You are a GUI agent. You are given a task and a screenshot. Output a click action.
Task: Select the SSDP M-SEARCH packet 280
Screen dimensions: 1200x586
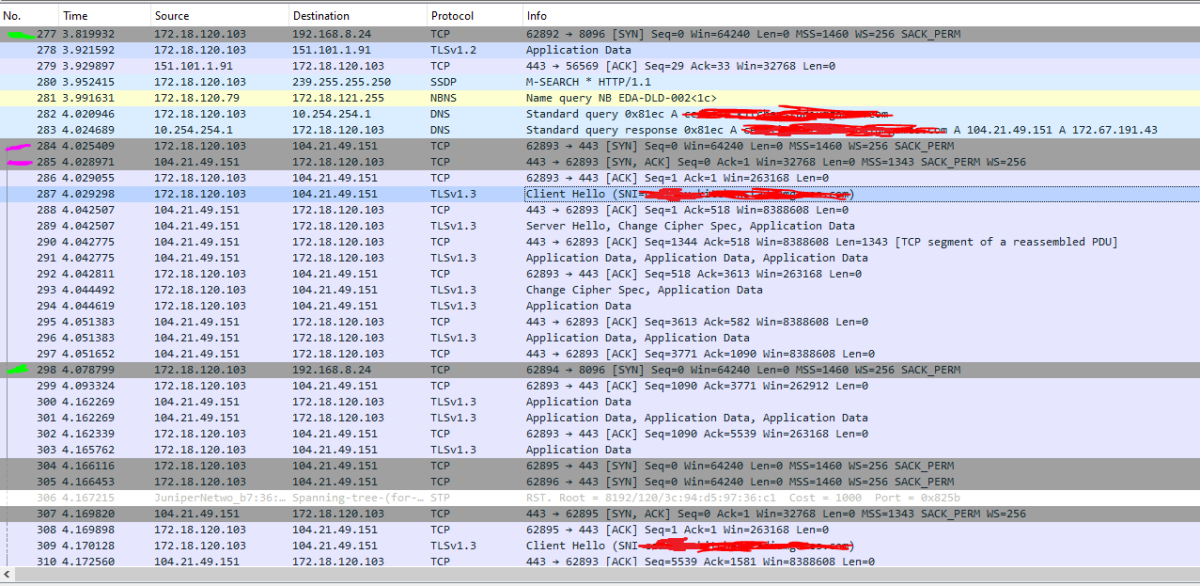coord(600,82)
